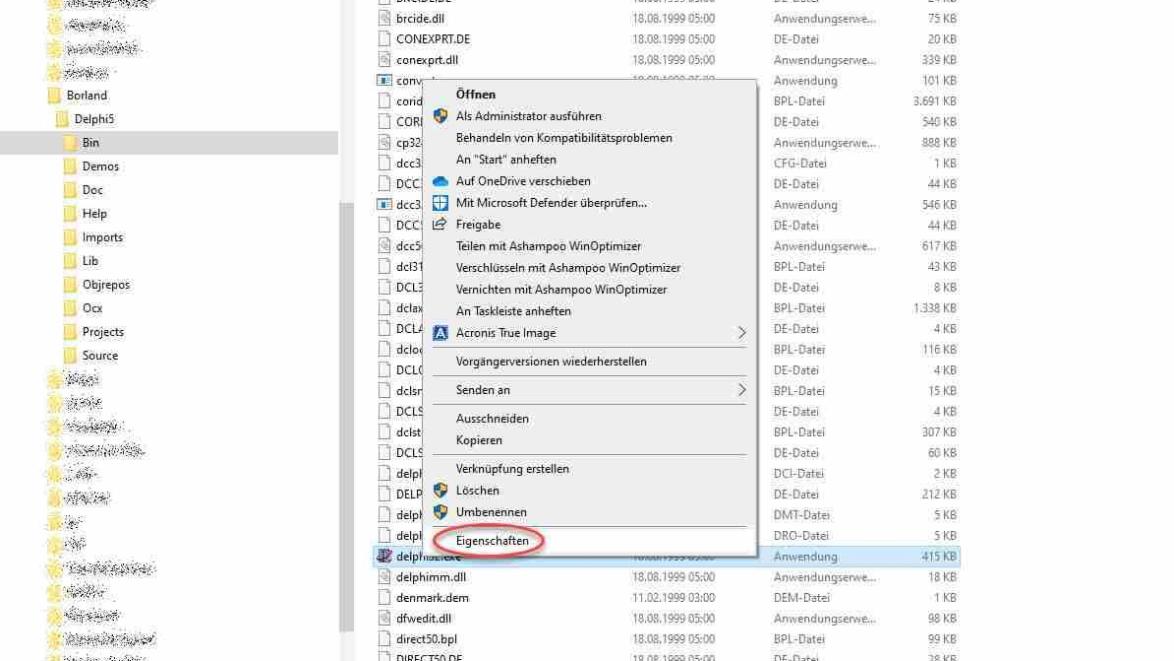Select the conexprt.dll file
Screen dimensions: 1174x661
(x=427, y=60)
